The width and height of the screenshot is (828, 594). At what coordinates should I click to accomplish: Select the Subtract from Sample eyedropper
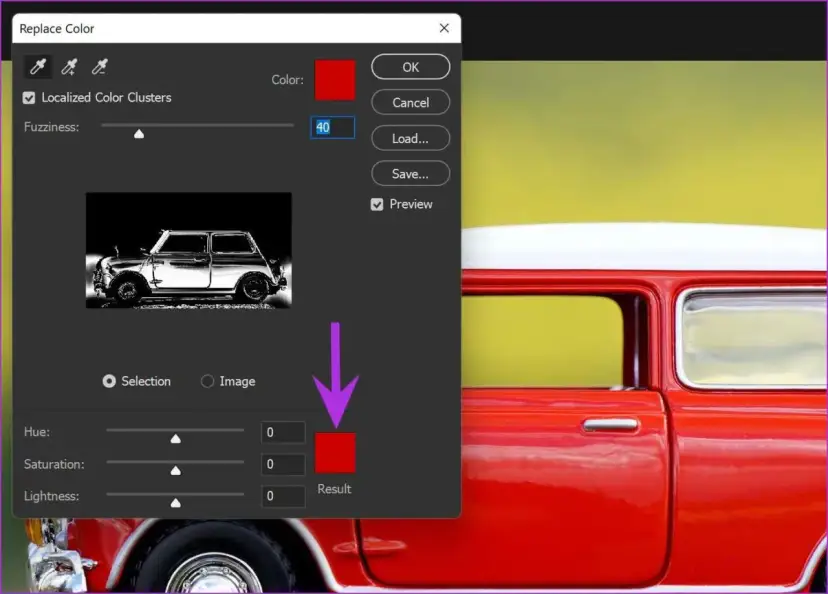pyautogui.click(x=98, y=66)
